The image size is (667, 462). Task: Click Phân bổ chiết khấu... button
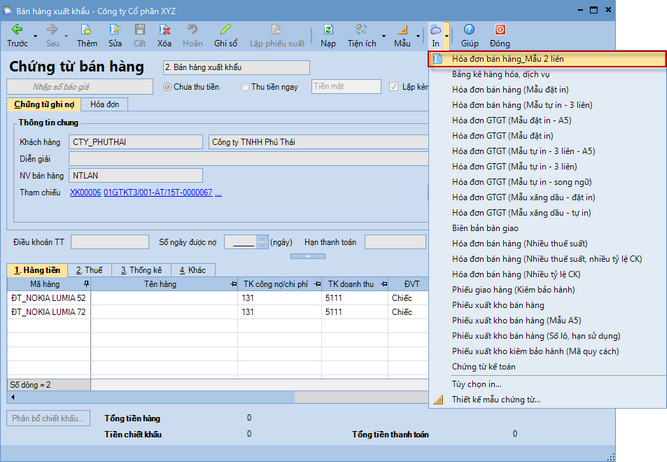click(48, 418)
